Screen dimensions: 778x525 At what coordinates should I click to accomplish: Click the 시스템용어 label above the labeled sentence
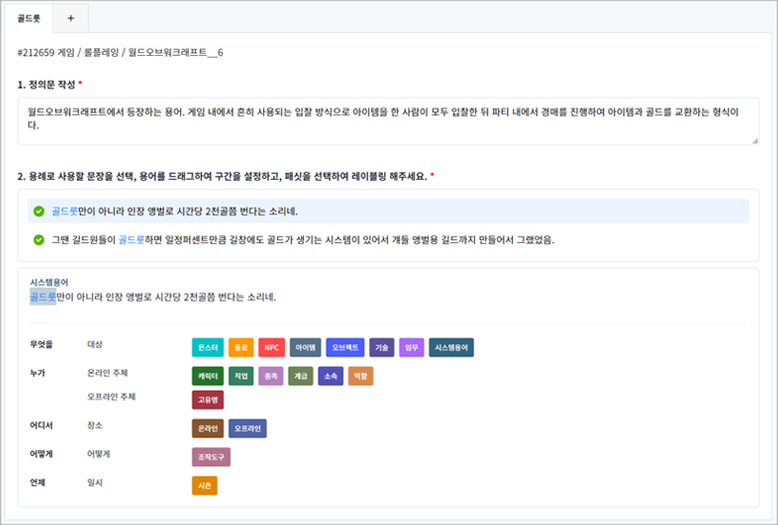(x=49, y=282)
